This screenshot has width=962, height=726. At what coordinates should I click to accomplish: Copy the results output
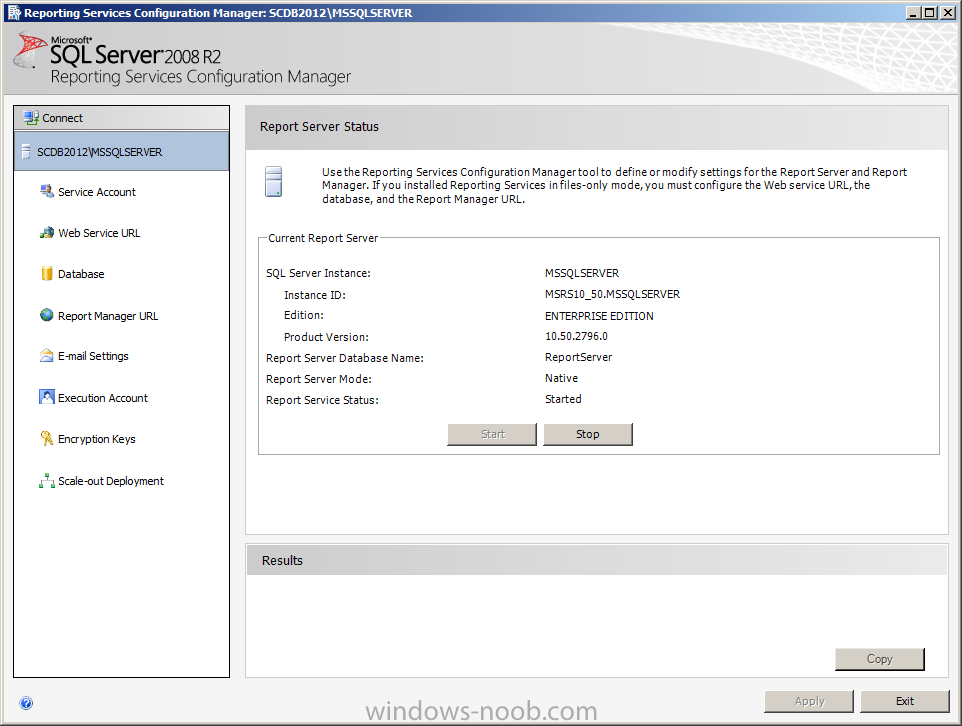coord(879,658)
